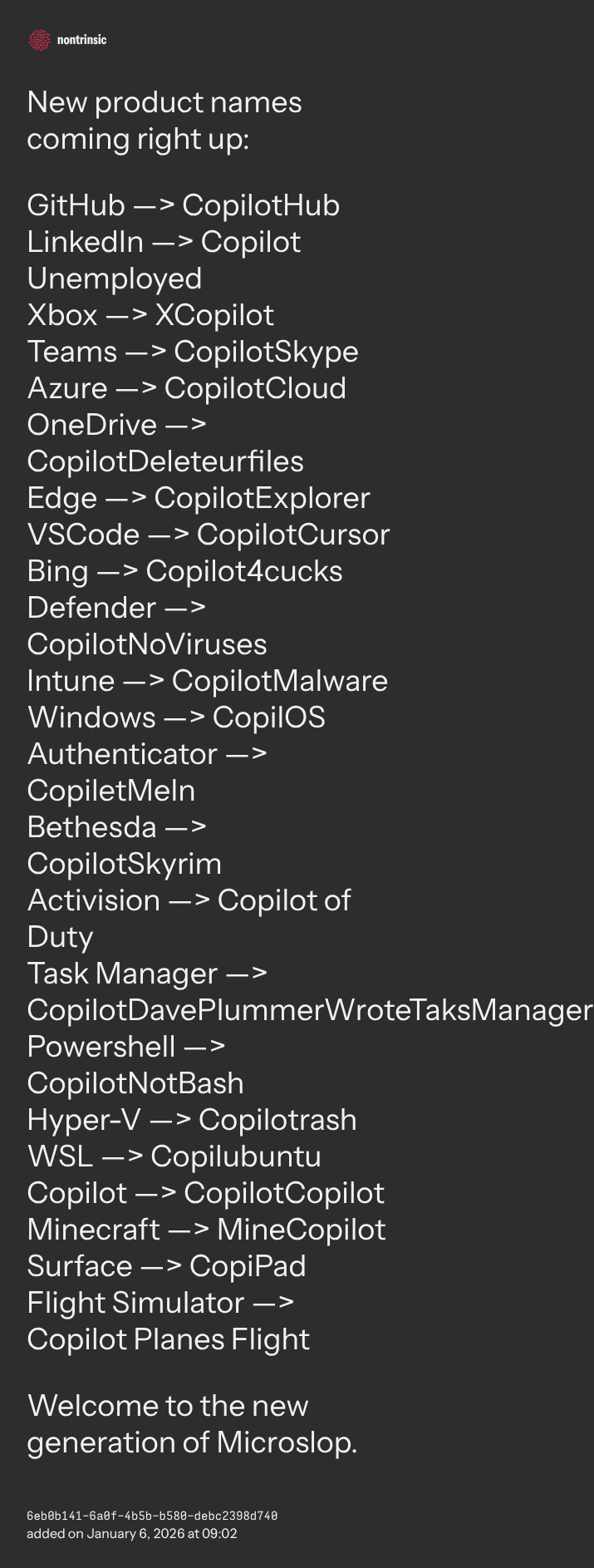Click the long CopilotDavePlummerWroteTaksManager word

pos(309,1010)
